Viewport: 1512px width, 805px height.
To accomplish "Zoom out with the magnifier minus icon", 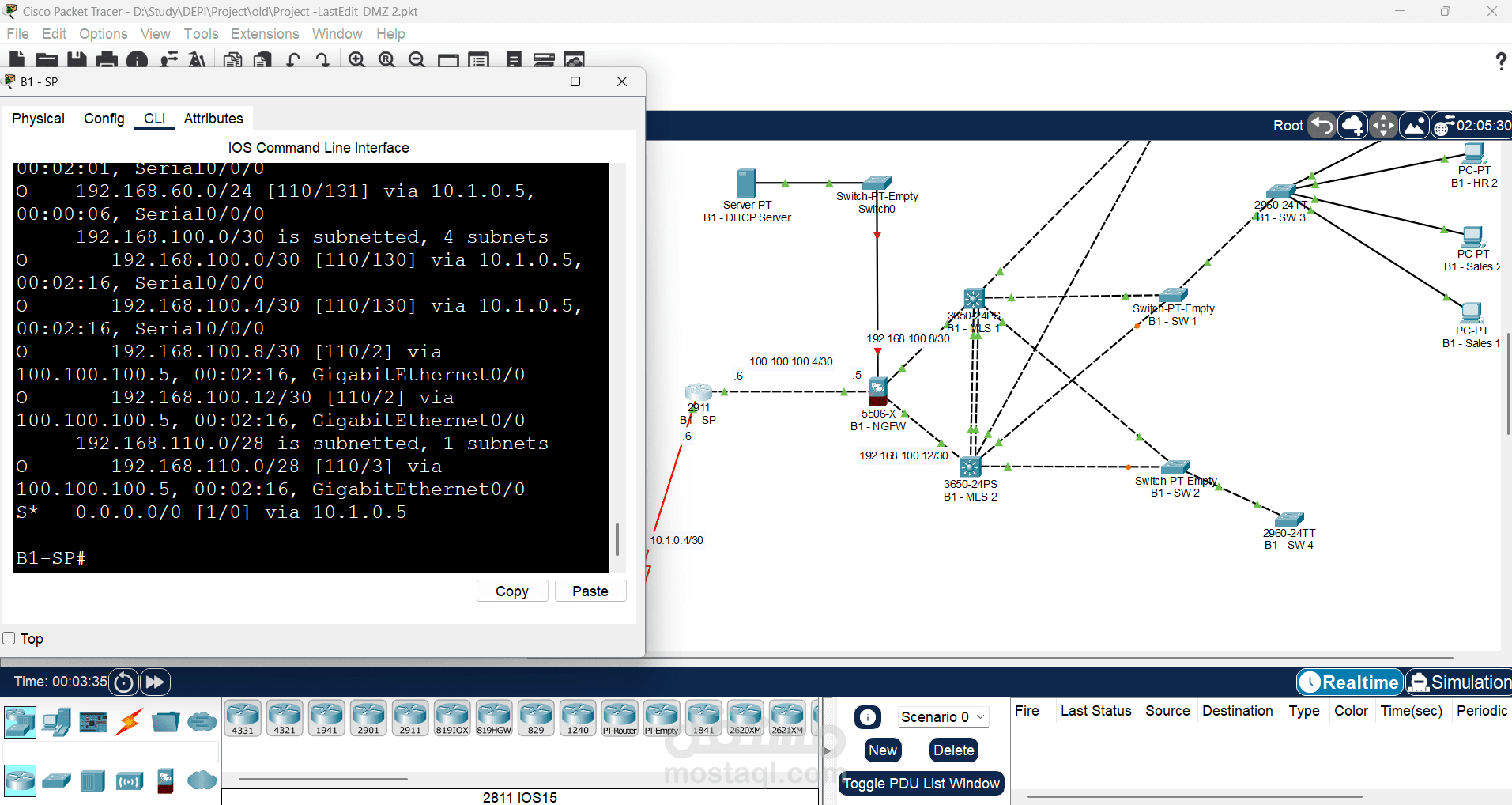I will 417,59.
